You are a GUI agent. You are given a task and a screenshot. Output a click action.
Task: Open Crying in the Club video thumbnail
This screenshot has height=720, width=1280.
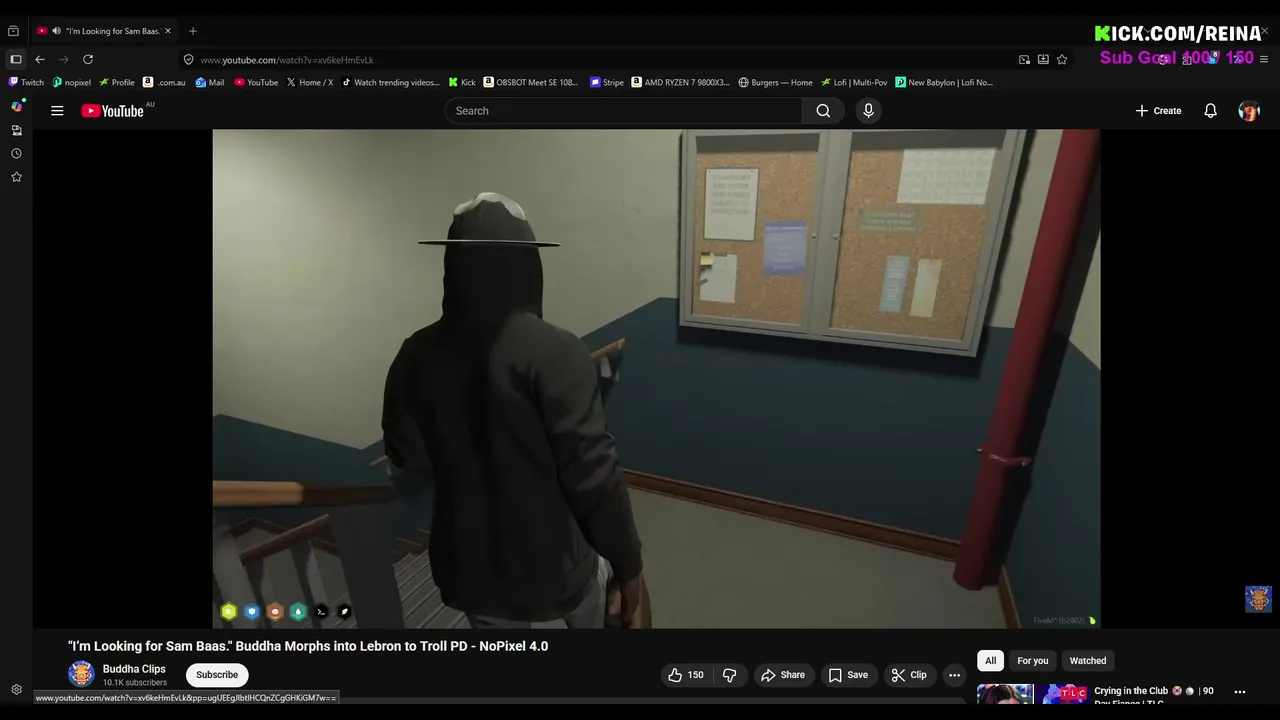point(1032,695)
